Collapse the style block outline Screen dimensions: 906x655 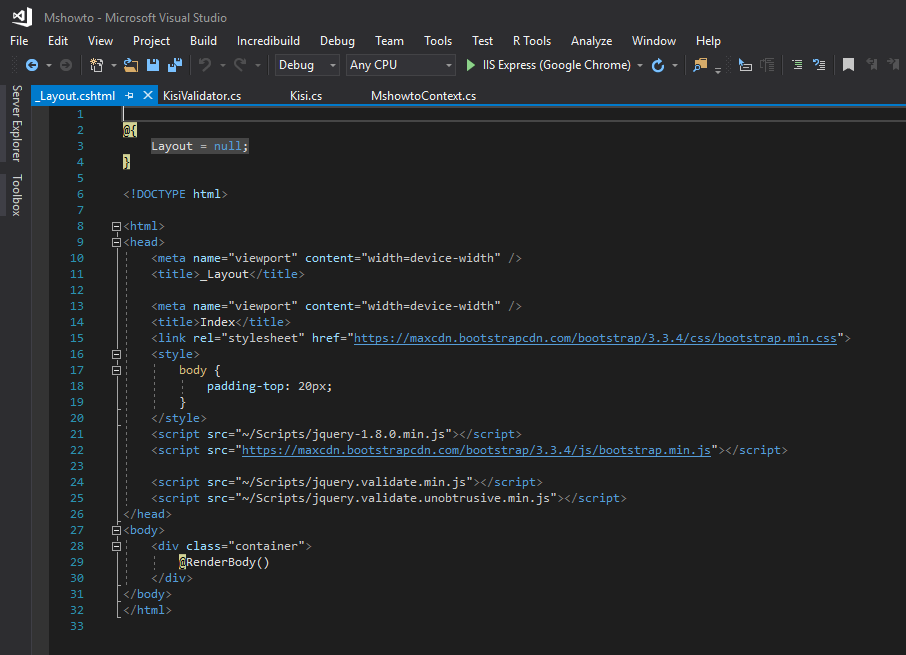click(x=116, y=355)
